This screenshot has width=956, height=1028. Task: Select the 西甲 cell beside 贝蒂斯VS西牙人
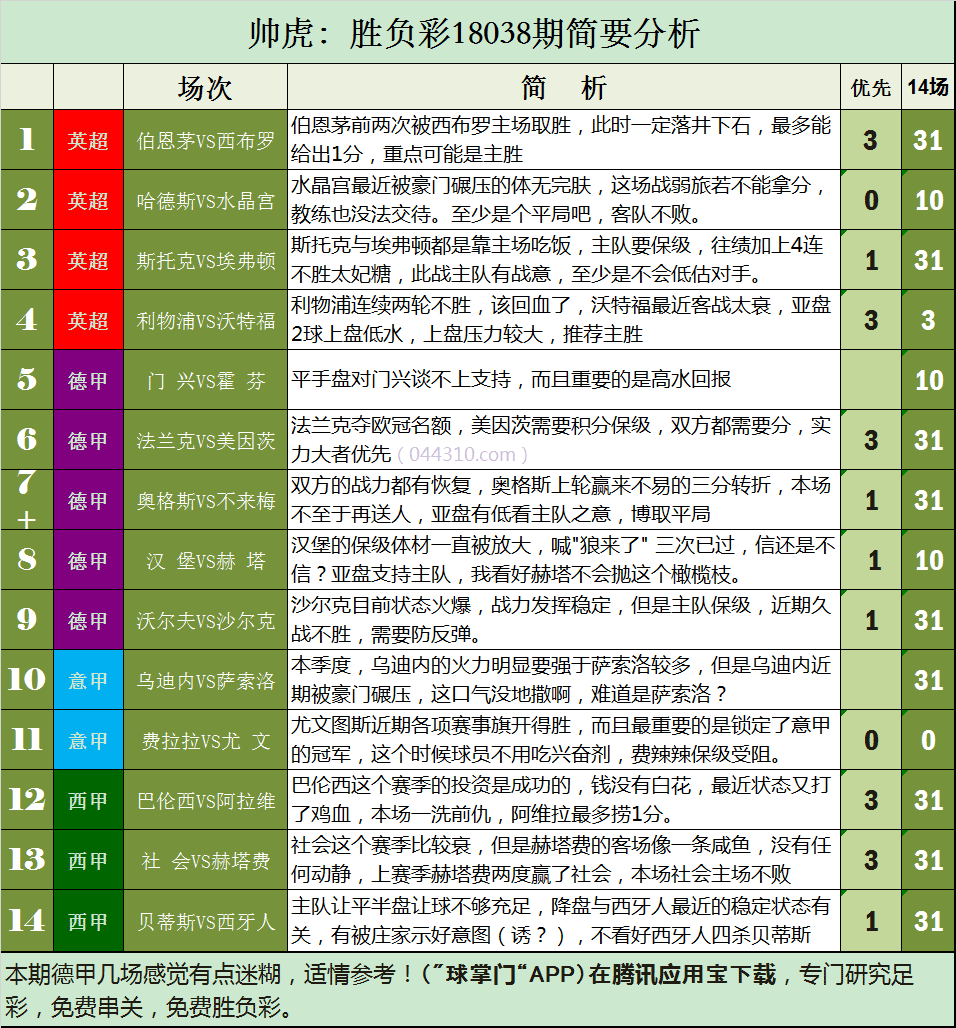pyautogui.click(x=89, y=921)
